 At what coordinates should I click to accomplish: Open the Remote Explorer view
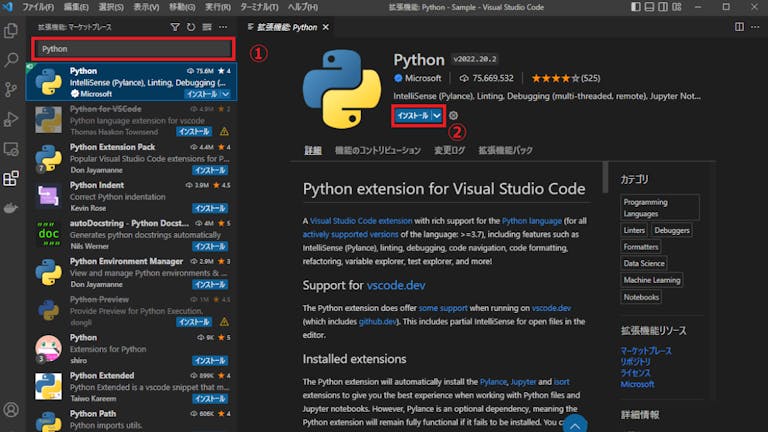coord(11,149)
